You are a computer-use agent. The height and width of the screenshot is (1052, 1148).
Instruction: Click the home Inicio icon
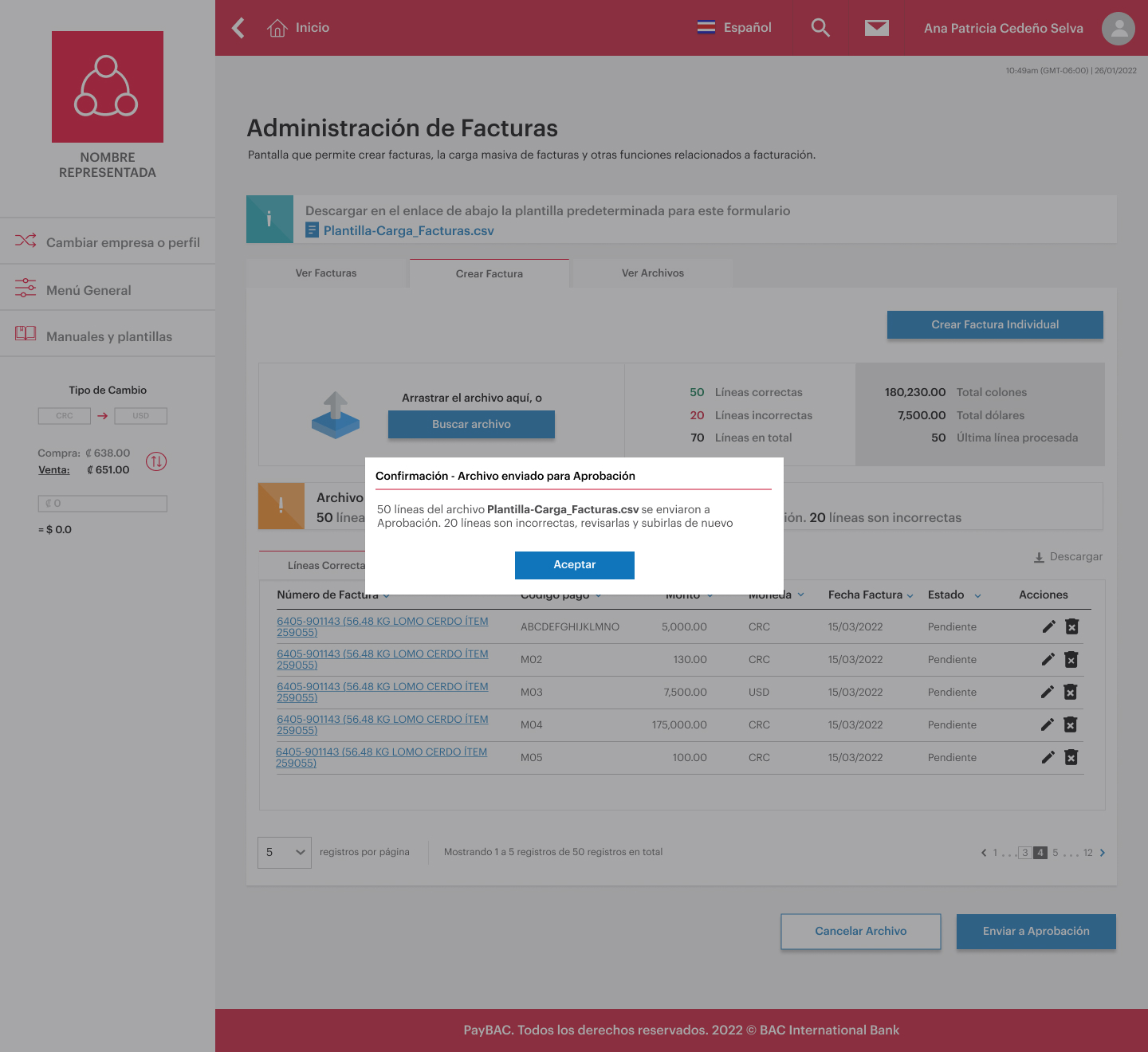tap(277, 26)
